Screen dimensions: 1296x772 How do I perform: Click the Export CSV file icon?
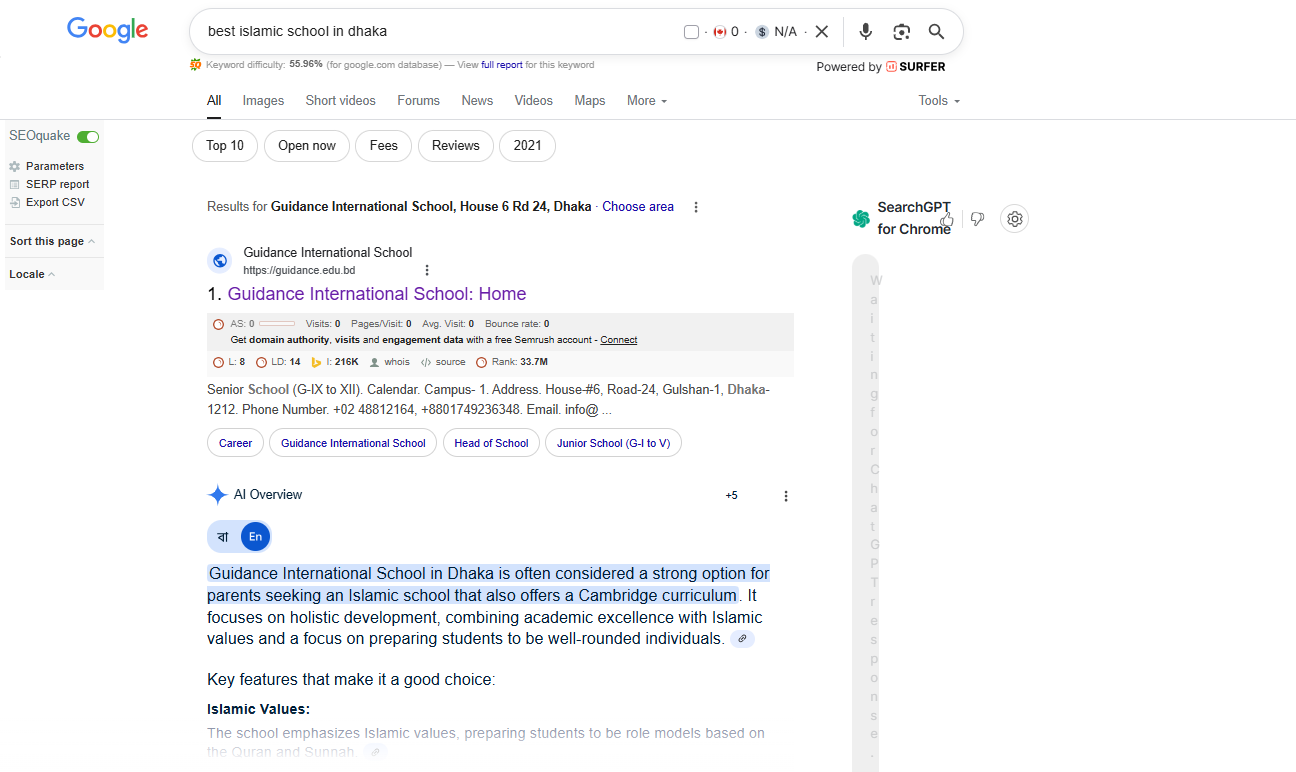point(15,202)
